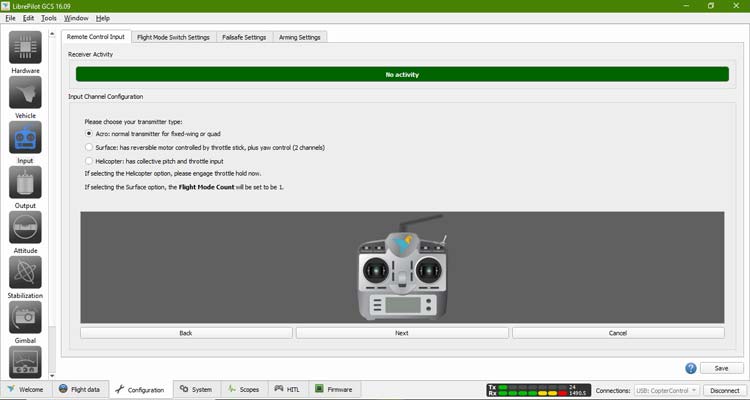Open the Connections USB CopterControl dropdown

point(667,390)
